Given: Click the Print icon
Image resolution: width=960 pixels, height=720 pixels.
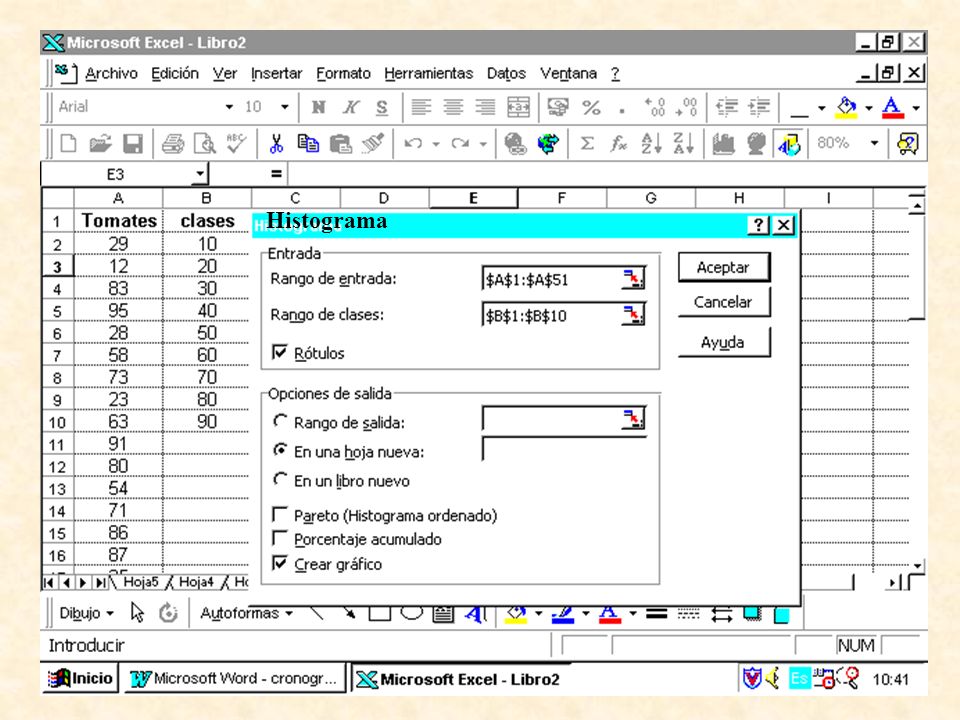Looking at the screenshot, I should 173,144.
